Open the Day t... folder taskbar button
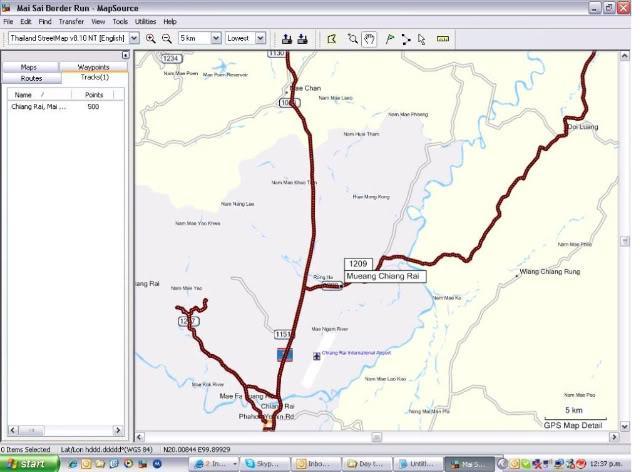640x472 pixels. click(x=366, y=464)
